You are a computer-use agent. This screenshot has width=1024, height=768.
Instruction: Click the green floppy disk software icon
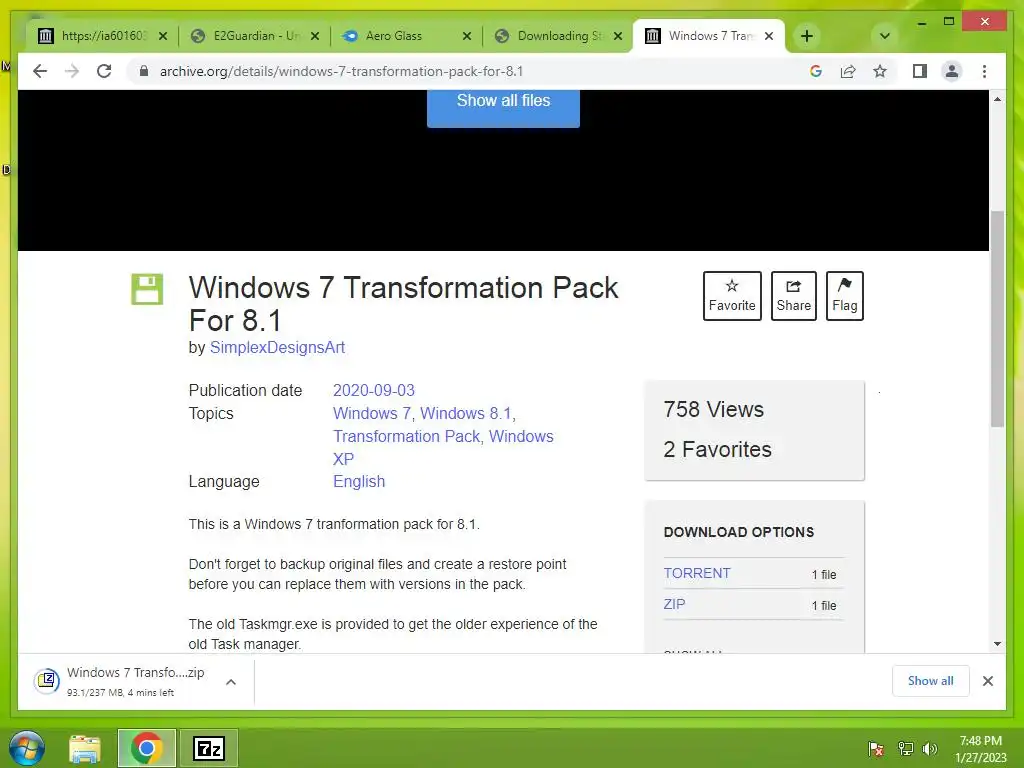[x=147, y=289]
